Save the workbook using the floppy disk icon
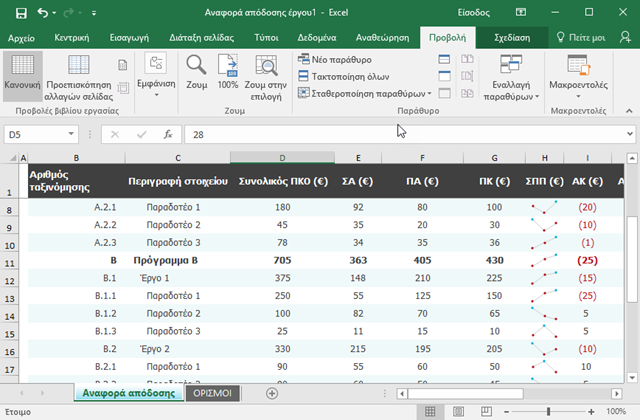This screenshot has height=420, width=640. (21, 13)
